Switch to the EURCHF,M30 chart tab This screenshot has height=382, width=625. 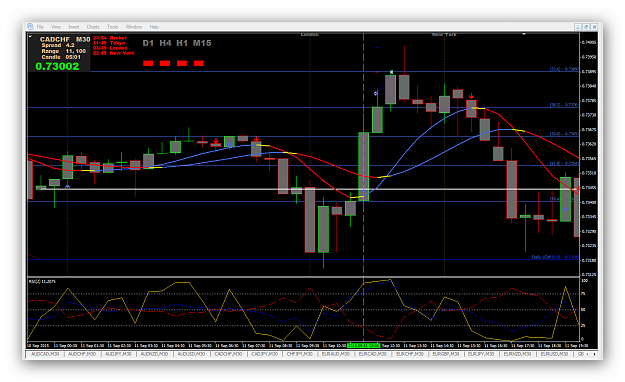tap(409, 354)
